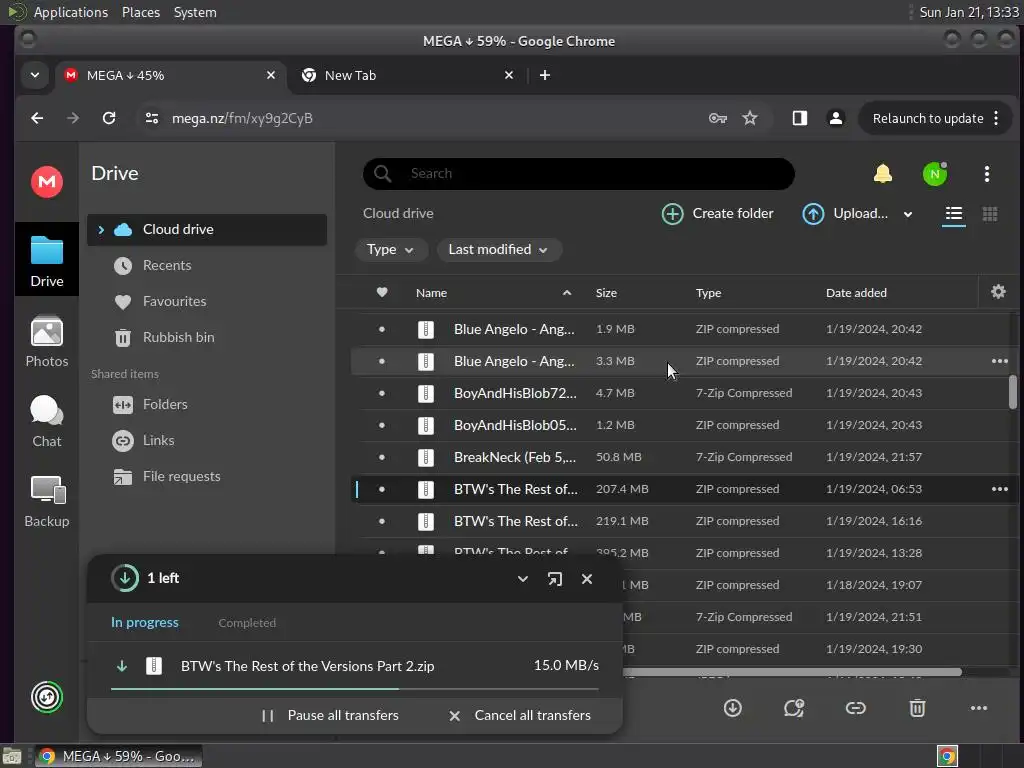Pause all transfers
The image size is (1024, 768).
tap(330, 716)
